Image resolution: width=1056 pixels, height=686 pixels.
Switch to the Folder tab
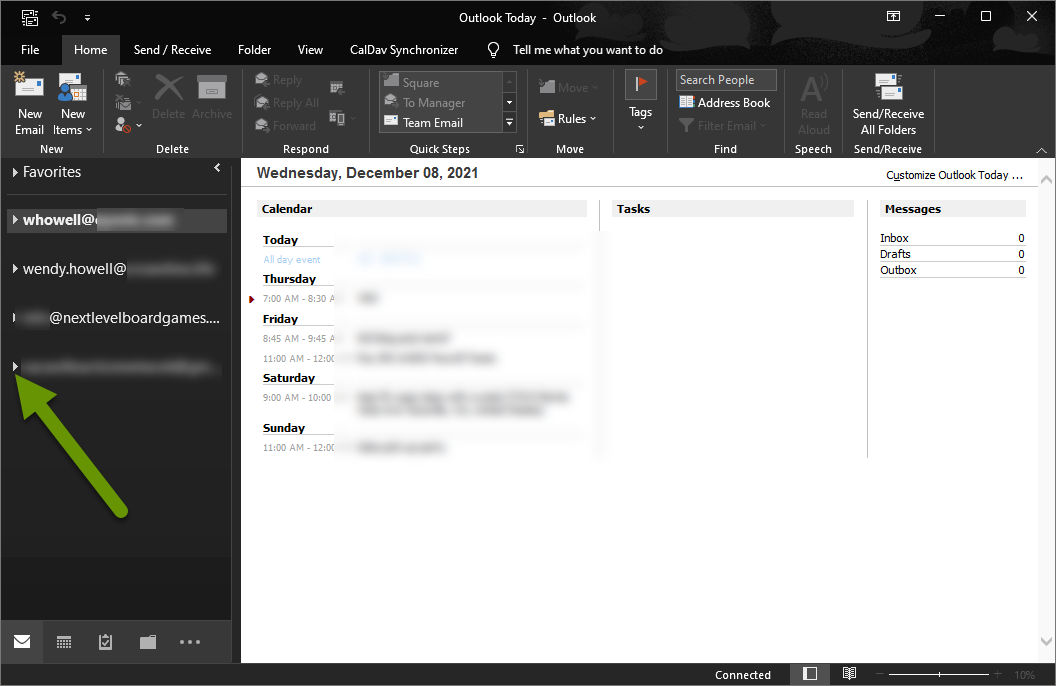pyautogui.click(x=255, y=50)
